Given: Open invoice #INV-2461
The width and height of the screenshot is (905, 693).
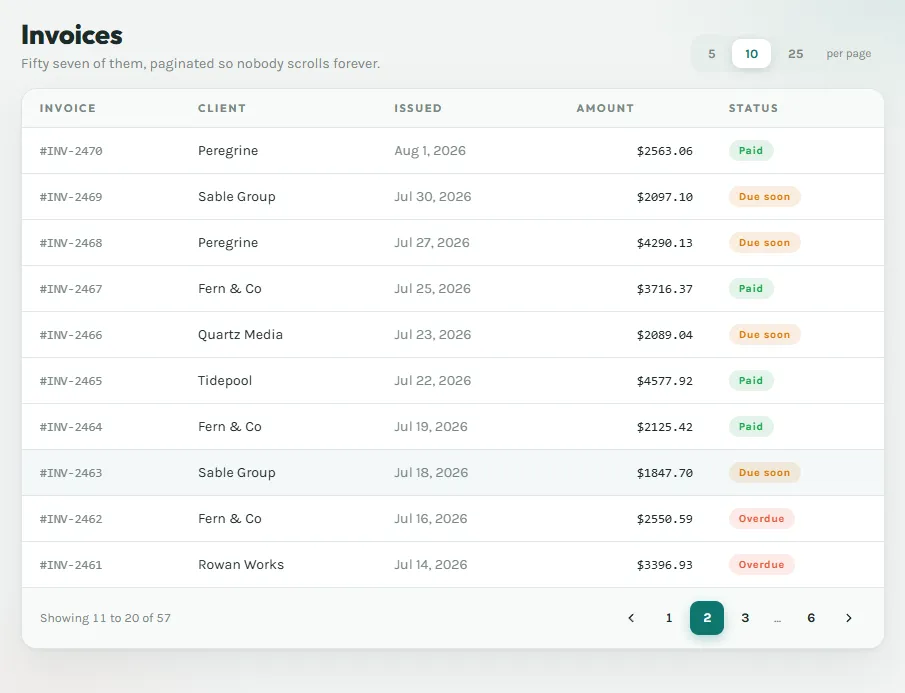Looking at the screenshot, I should [71, 565].
